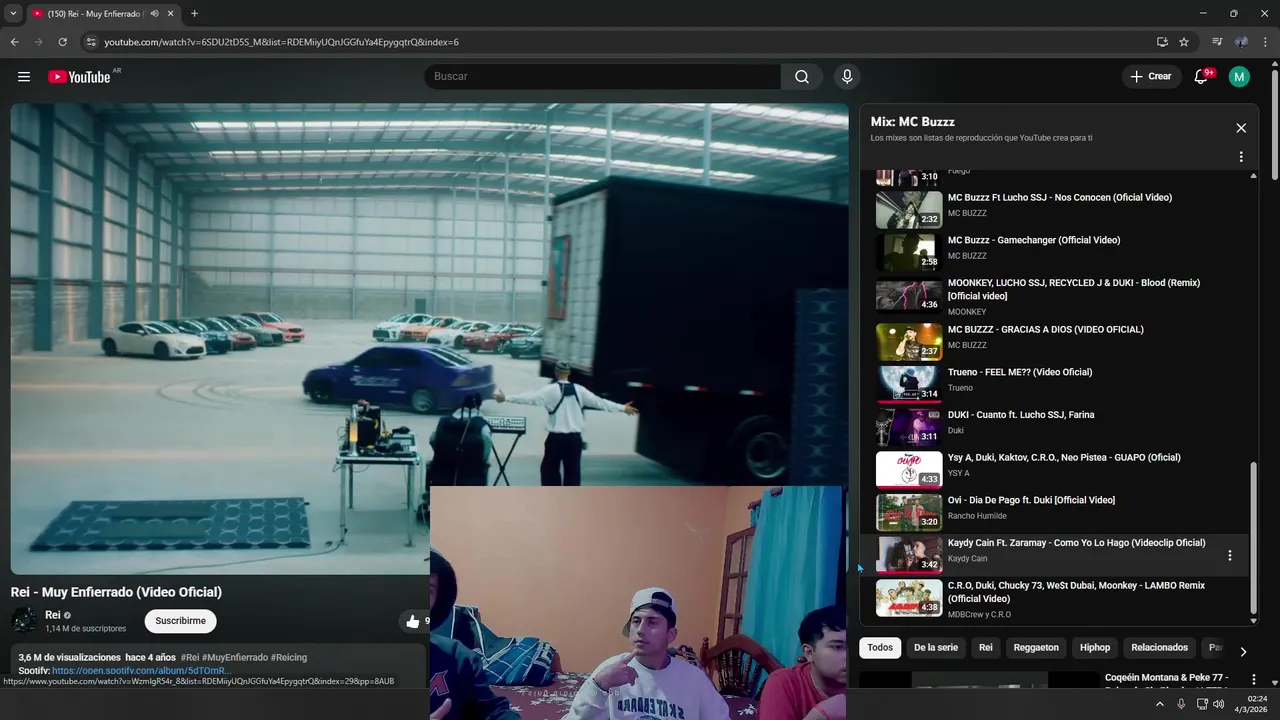Open the tab search dropdown
The width and height of the screenshot is (1280, 720).
tap(13, 14)
